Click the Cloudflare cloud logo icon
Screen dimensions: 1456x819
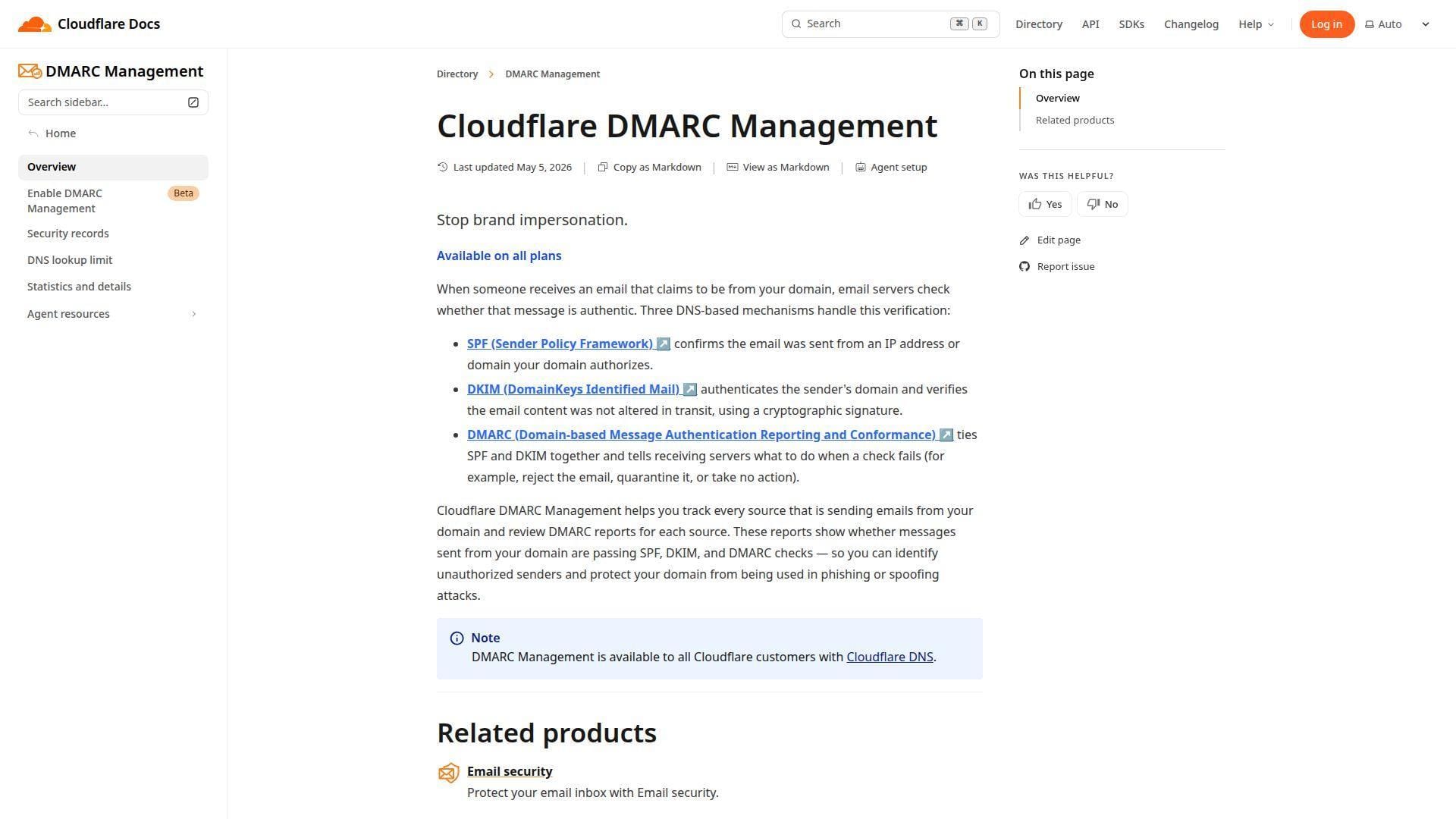pyautogui.click(x=35, y=24)
